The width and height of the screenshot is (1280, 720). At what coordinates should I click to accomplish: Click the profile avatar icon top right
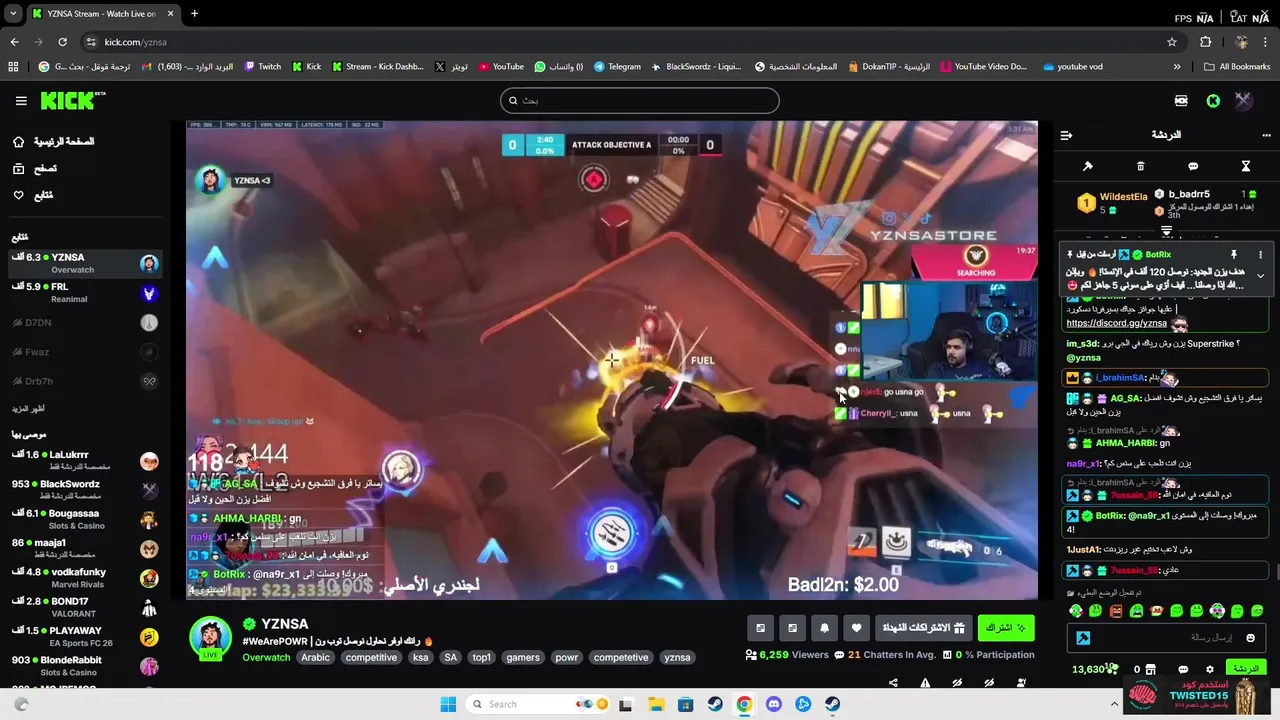[x=1243, y=100]
